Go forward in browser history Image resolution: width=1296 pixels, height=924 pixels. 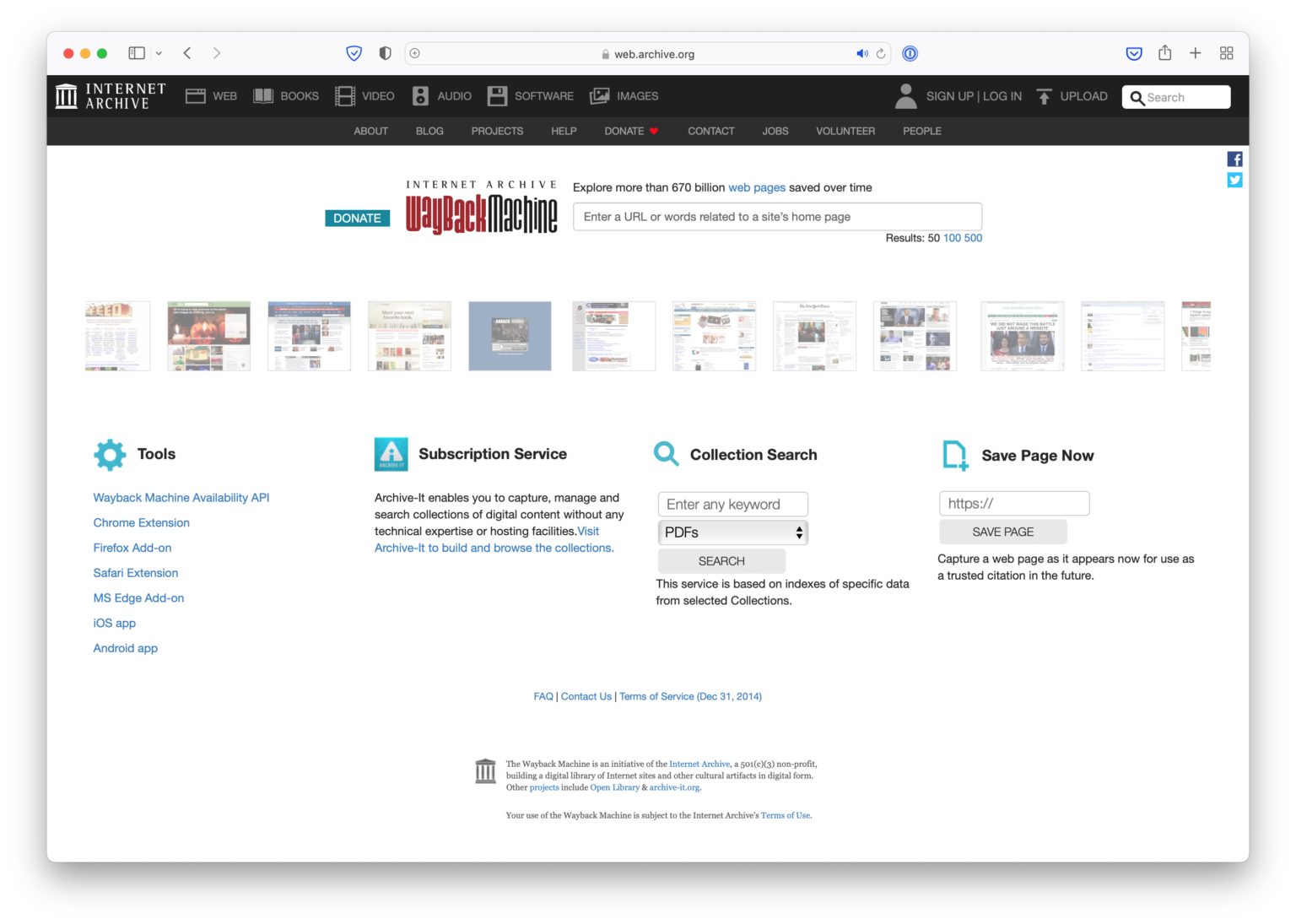(217, 53)
